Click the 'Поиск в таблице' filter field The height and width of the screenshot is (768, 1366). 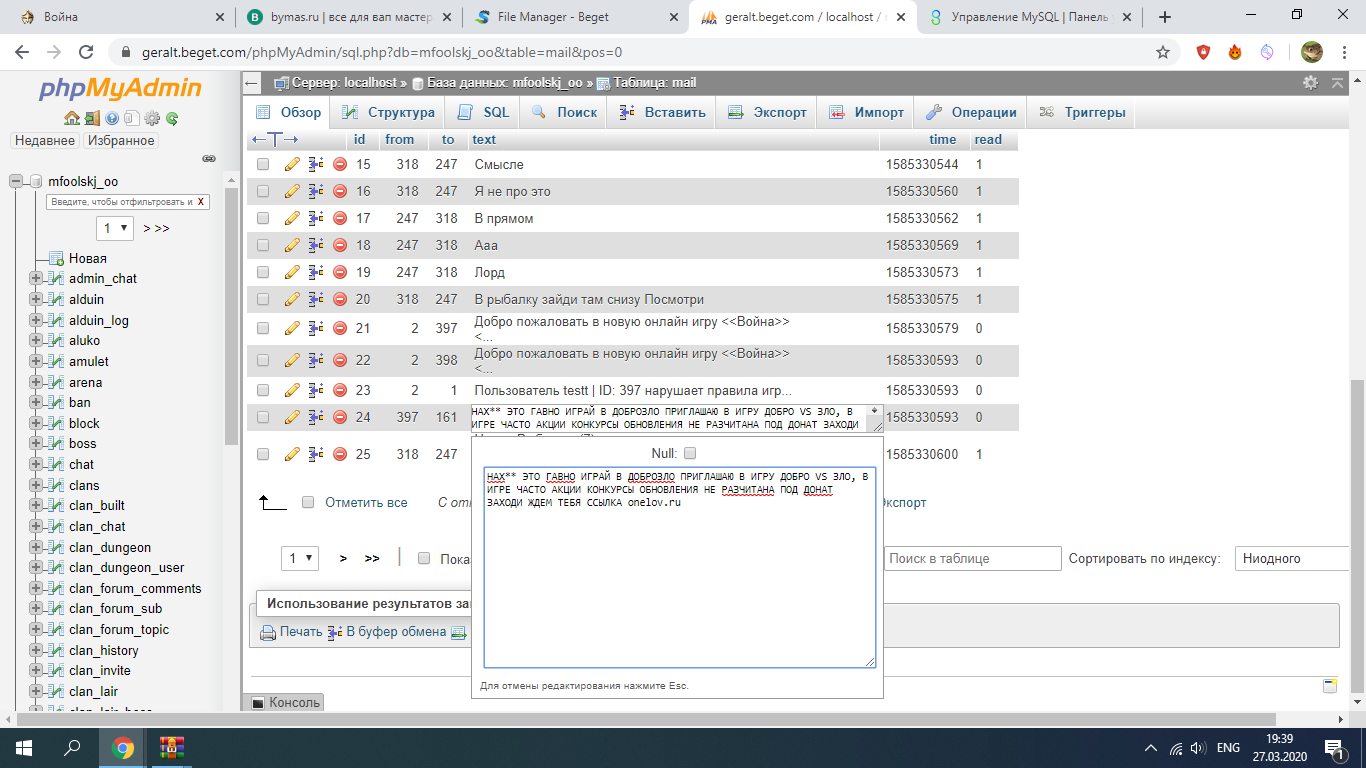(971, 559)
